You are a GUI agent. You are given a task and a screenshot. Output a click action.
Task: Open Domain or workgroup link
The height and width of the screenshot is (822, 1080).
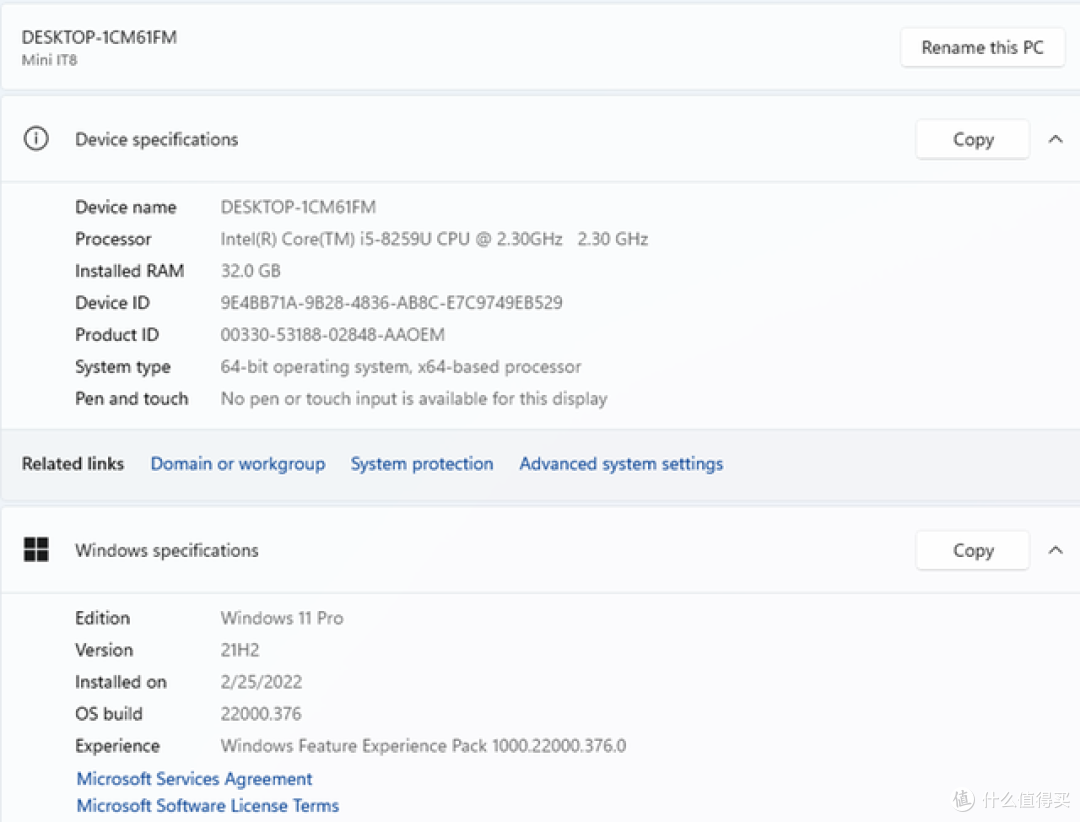pos(238,464)
